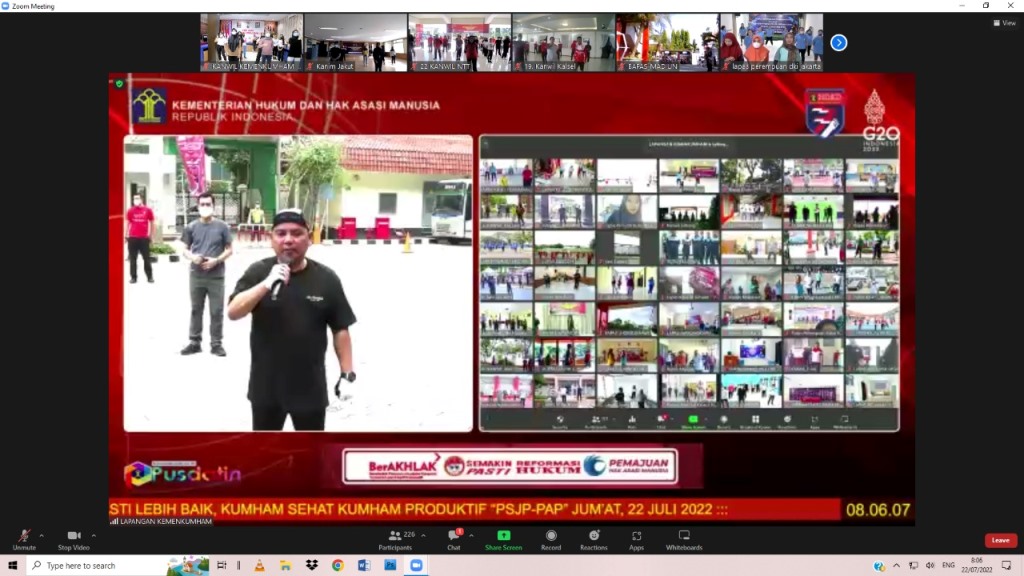Show next page of participant thumbnails
Viewport: 1024px width, 576px height.
click(x=839, y=42)
